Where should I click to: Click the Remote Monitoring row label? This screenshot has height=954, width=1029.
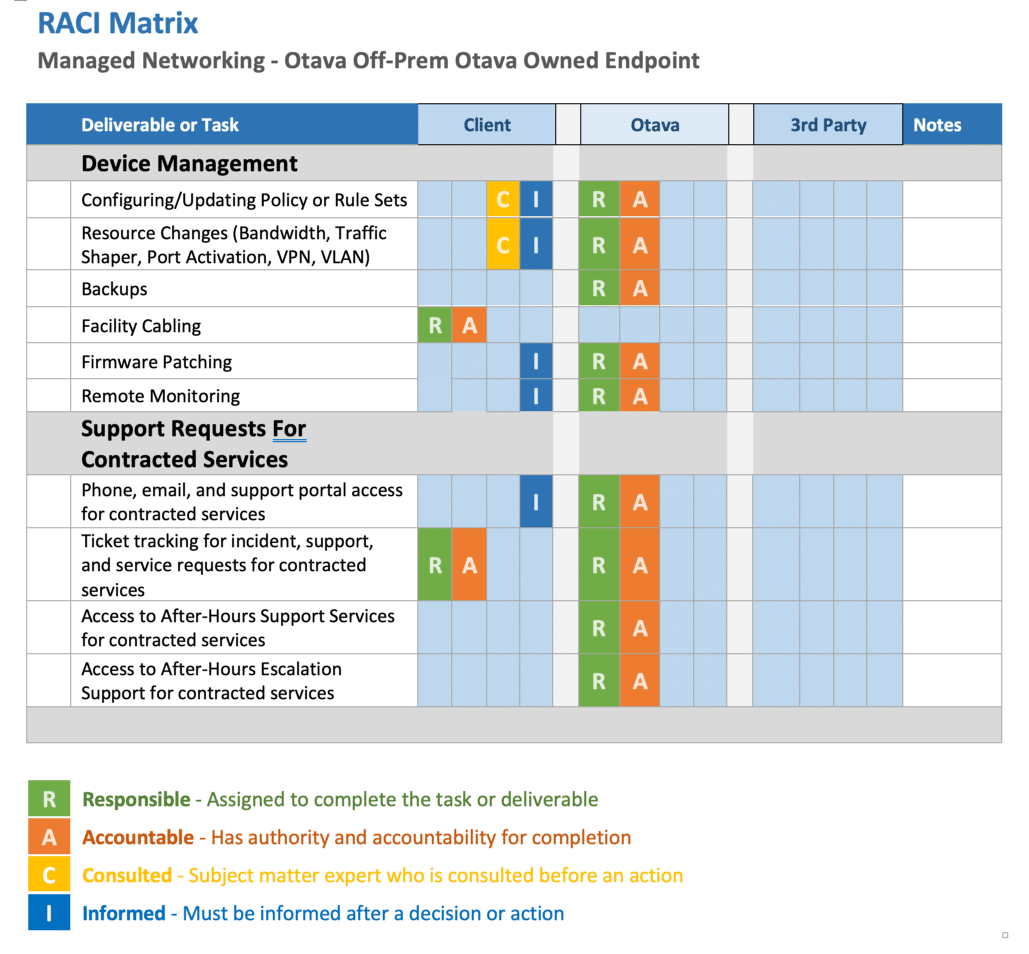pos(160,396)
